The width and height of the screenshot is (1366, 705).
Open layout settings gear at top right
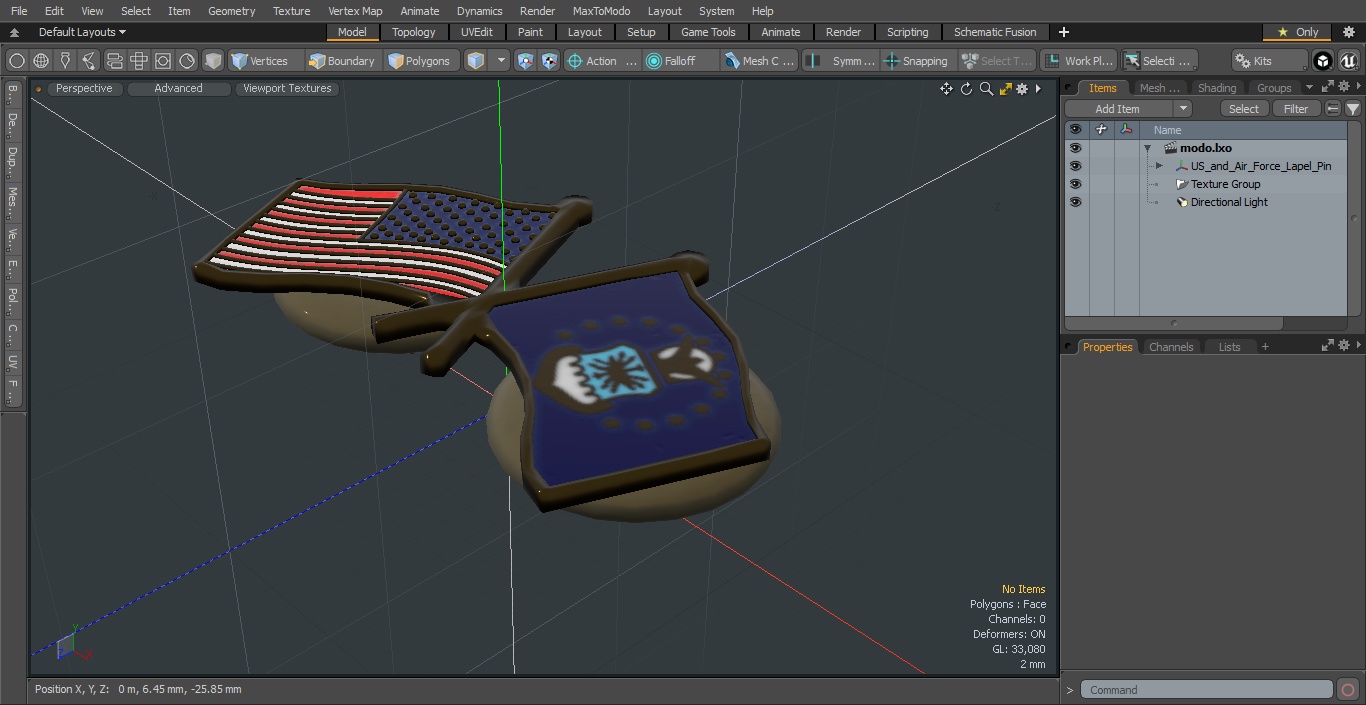pos(1348,32)
